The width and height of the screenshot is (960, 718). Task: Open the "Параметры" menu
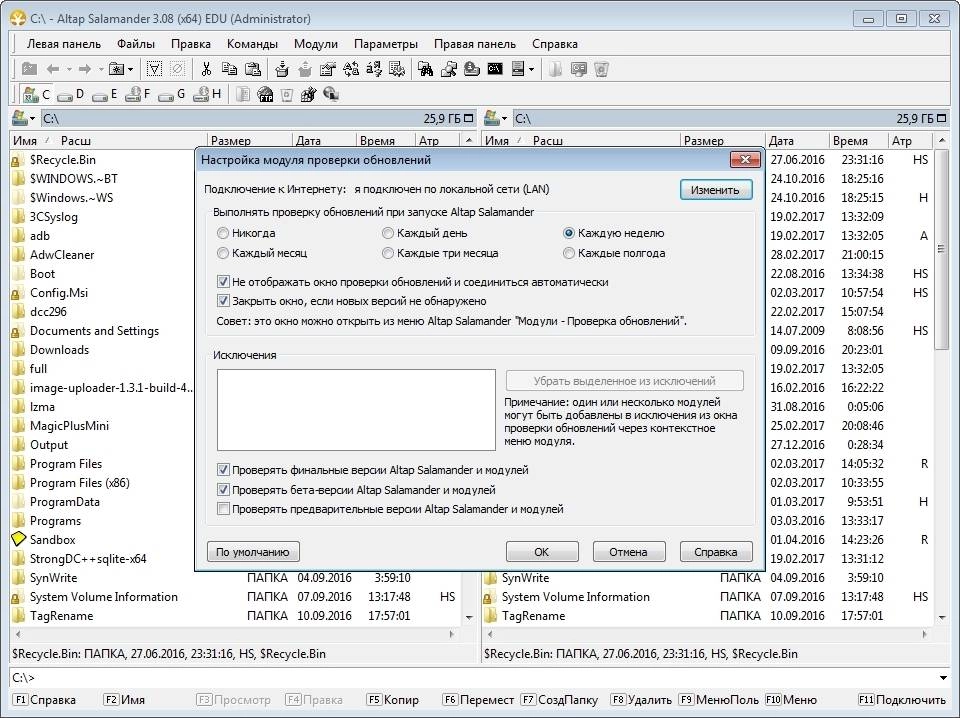click(x=386, y=44)
